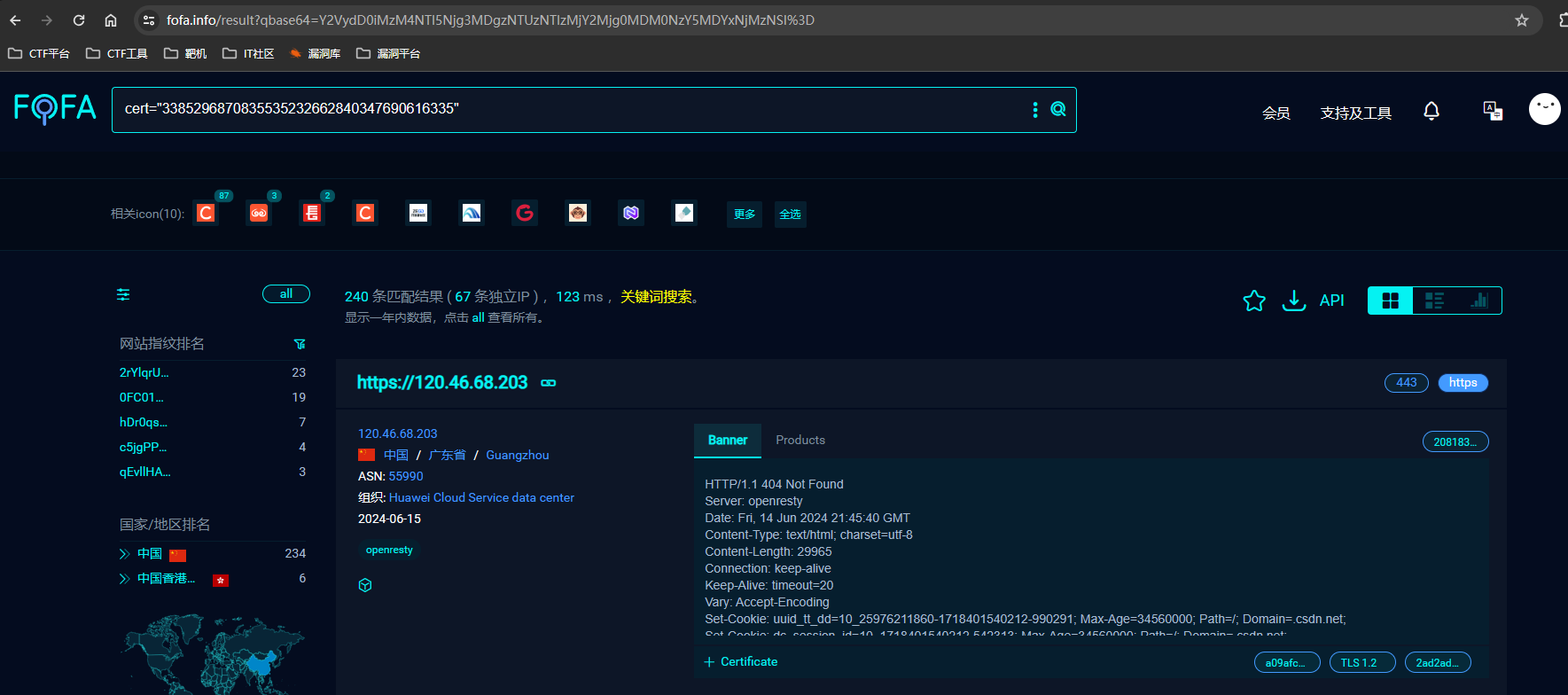
Task: Click the ASN 55990 link
Action: pos(406,476)
